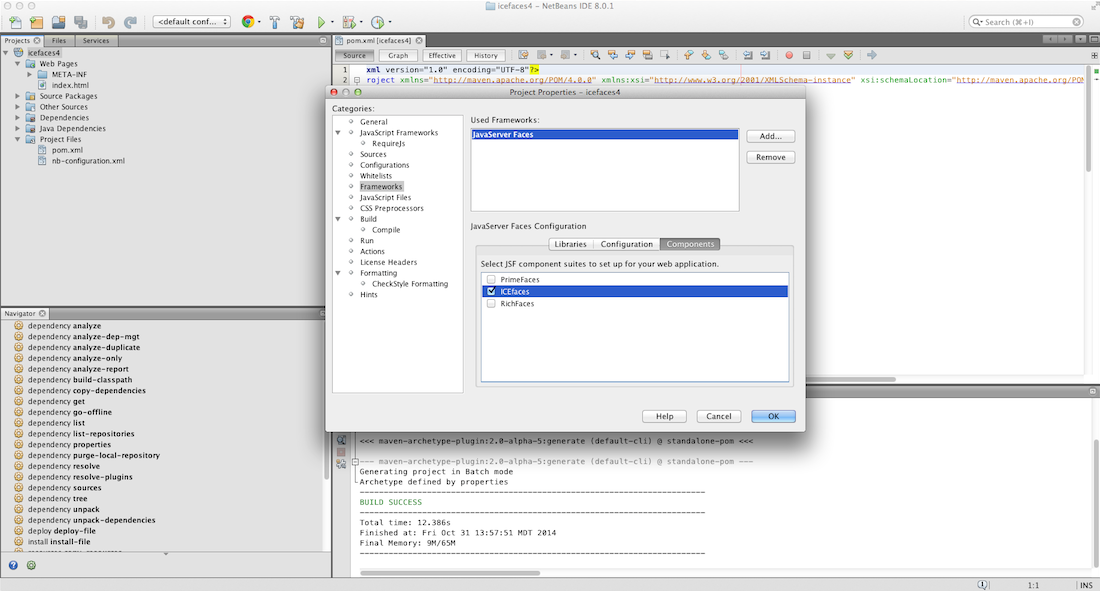Tick the RichFaces checkbox

(x=490, y=303)
